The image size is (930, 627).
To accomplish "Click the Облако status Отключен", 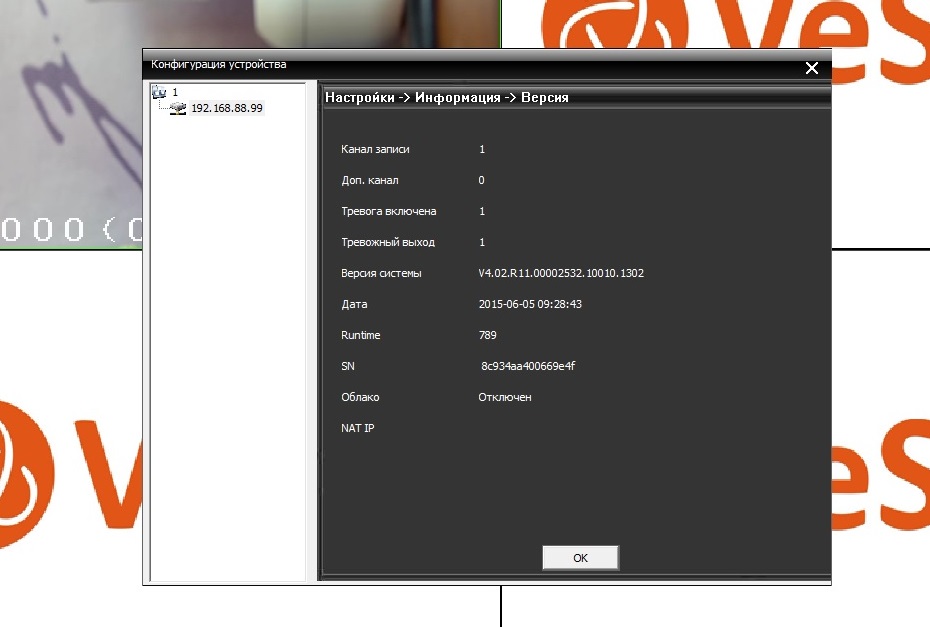I will pyautogui.click(x=505, y=397).
